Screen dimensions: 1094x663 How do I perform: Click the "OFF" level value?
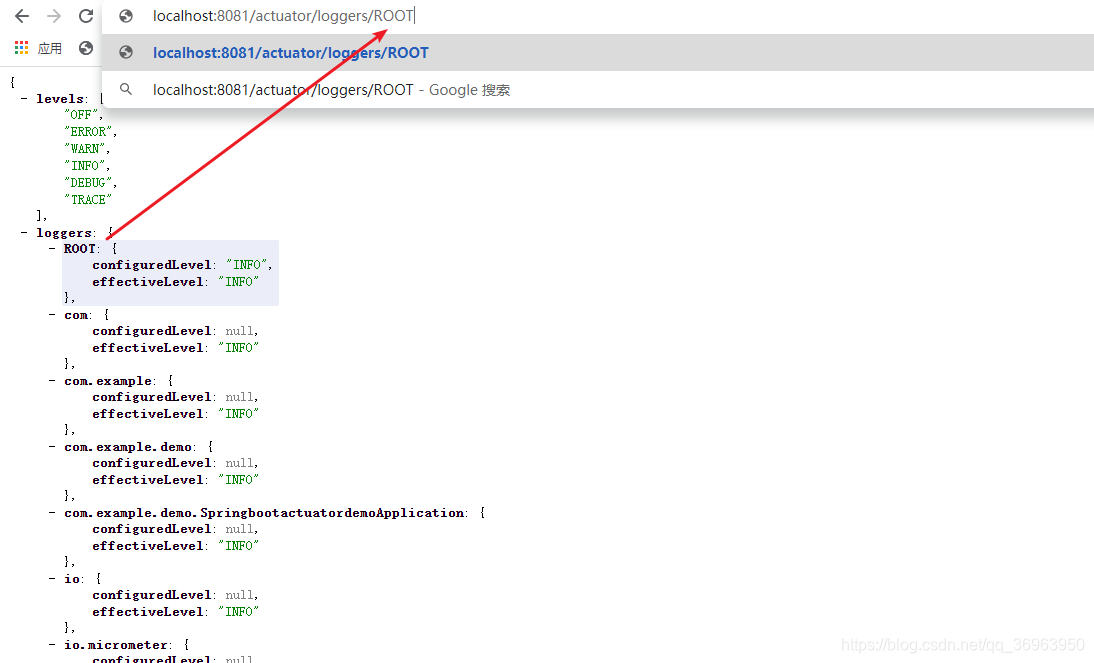[81, 114]
